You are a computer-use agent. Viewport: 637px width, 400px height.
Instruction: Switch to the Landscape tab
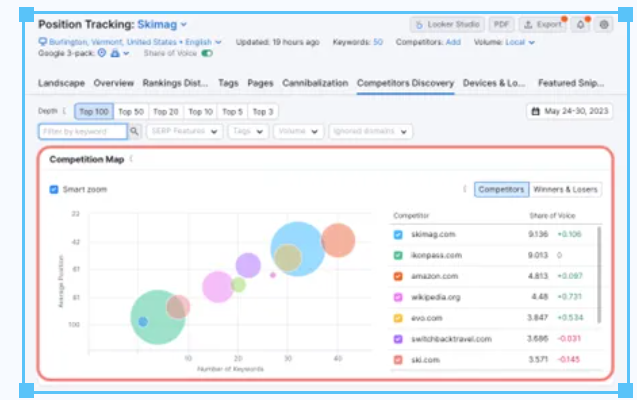(x=61, y=83)
